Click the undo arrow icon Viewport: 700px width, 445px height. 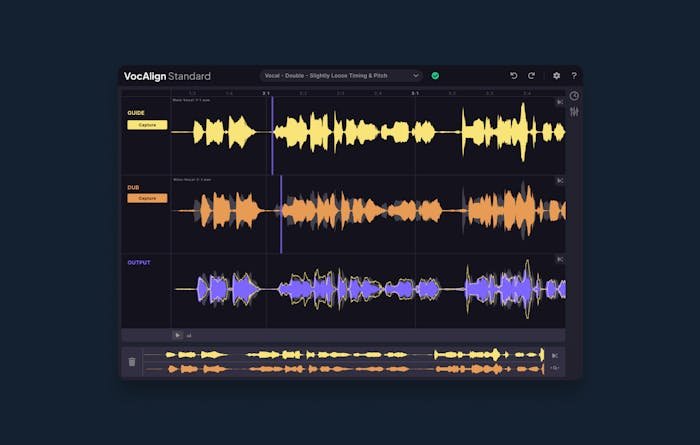tap(513, 75)
